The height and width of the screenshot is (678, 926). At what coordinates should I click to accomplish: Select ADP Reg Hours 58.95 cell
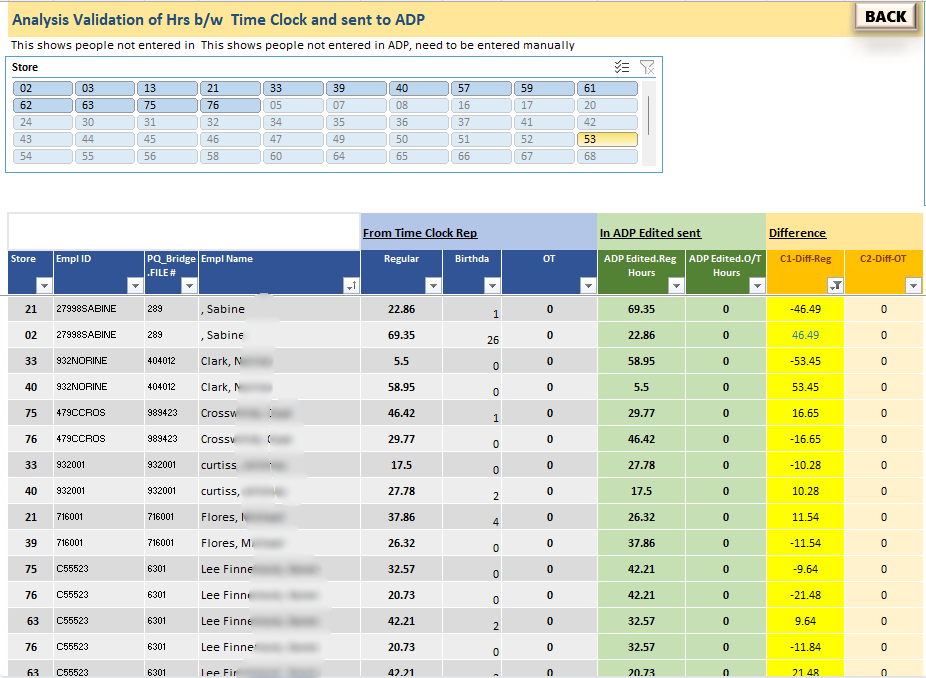click(641, 361)
